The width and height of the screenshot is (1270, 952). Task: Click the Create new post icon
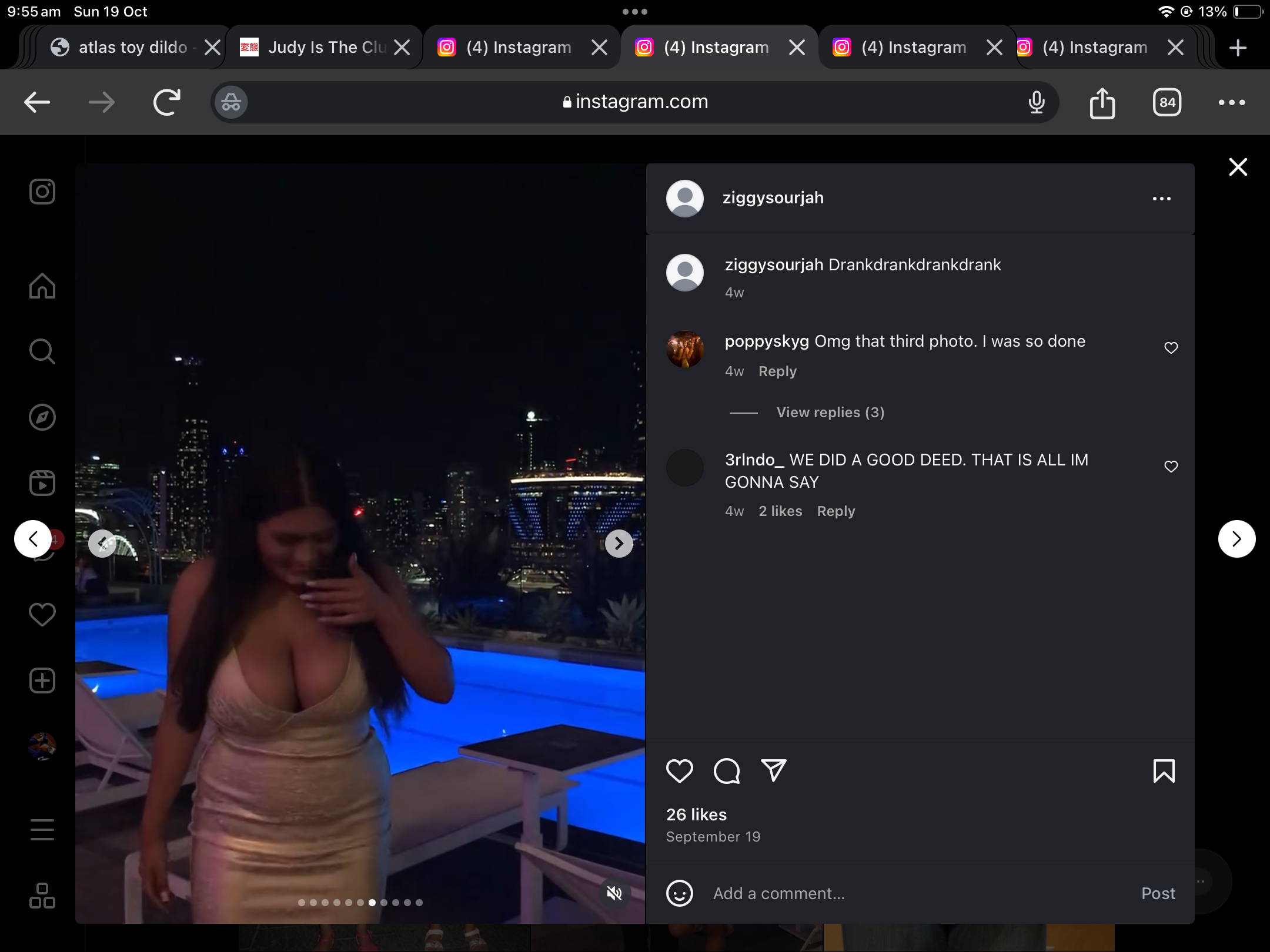[42, 681]
